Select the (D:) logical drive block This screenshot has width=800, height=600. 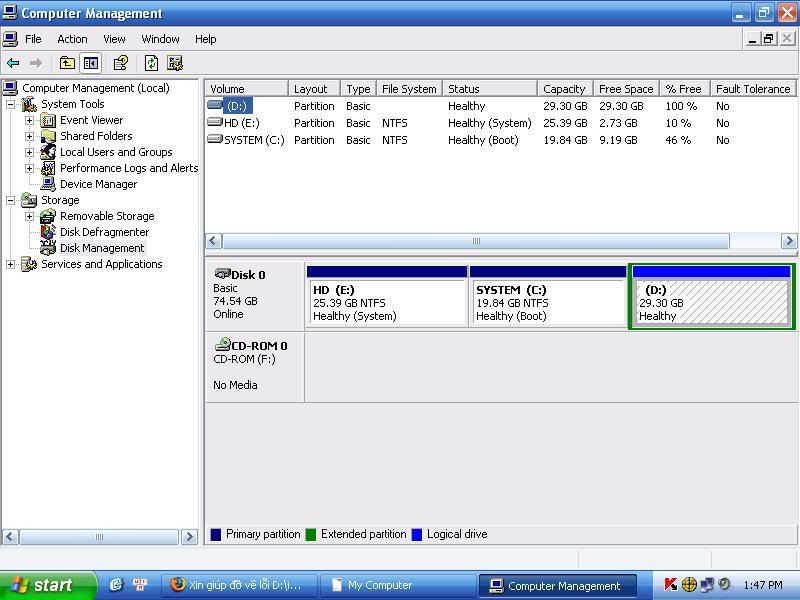[712, 296]
